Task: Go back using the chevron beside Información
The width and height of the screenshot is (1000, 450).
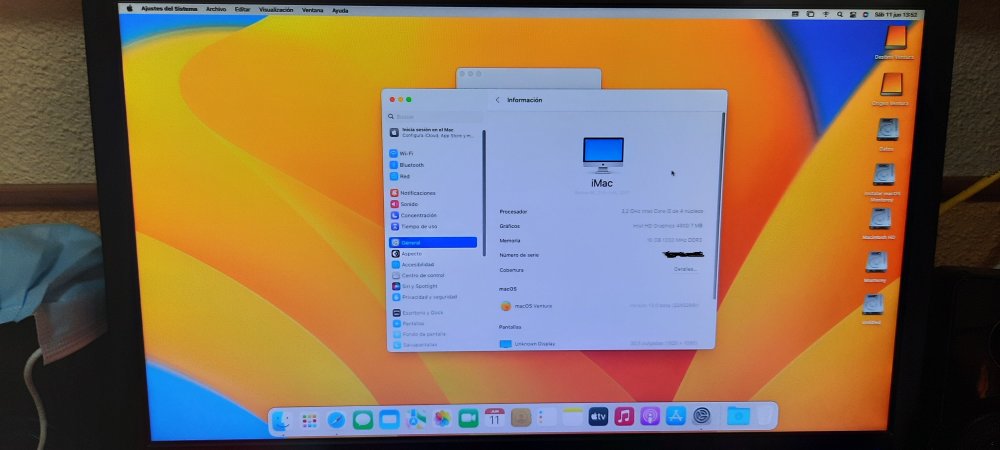Action: (x=497, y=100)
